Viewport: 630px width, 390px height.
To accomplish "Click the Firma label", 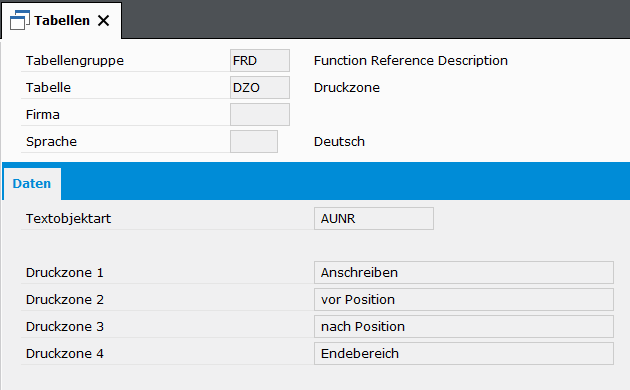I will tap(43, 114).
